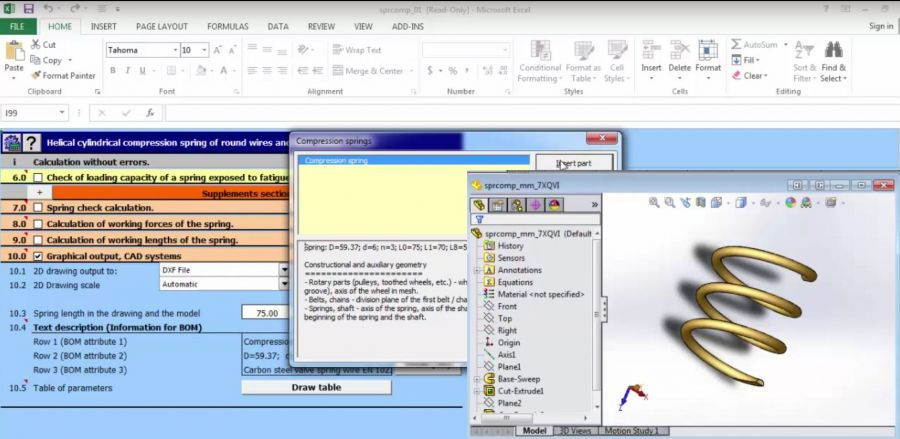Switch to the INSERT ribbon tab
Screen dimensions: 900x439
click(x=103, y=26)
